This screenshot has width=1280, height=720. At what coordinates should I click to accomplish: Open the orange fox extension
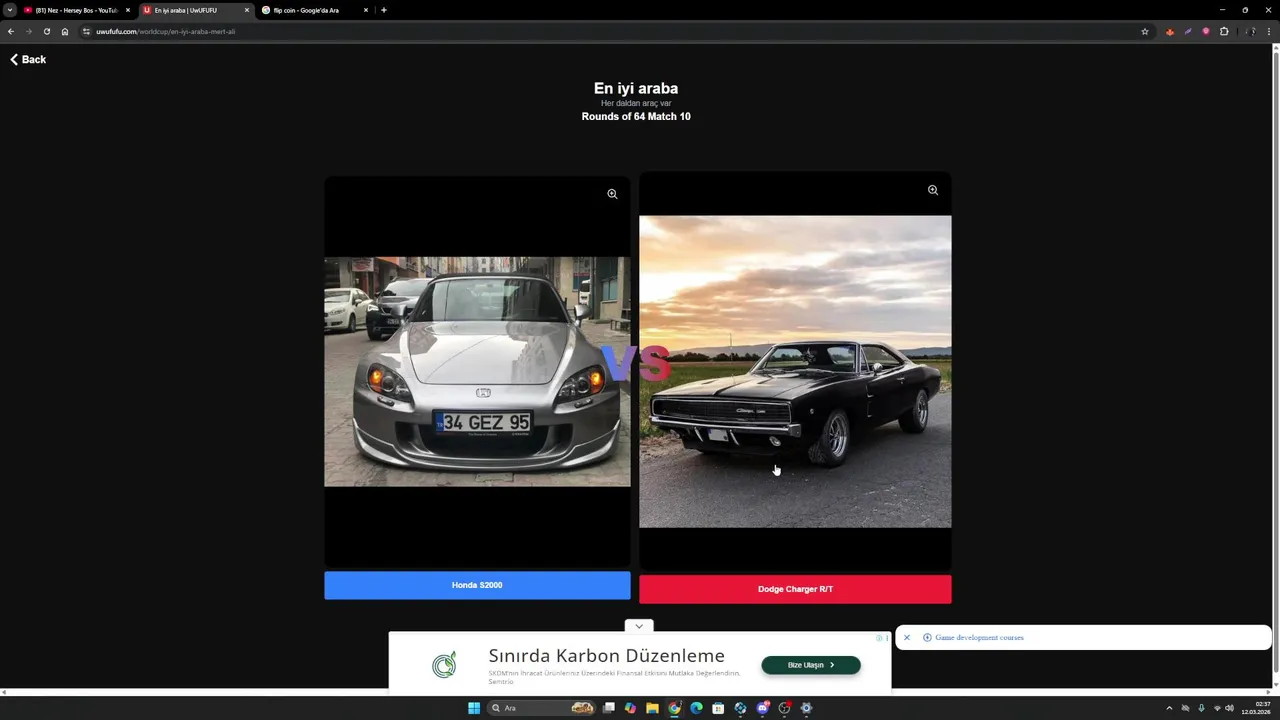click(x=1170, y=31)
